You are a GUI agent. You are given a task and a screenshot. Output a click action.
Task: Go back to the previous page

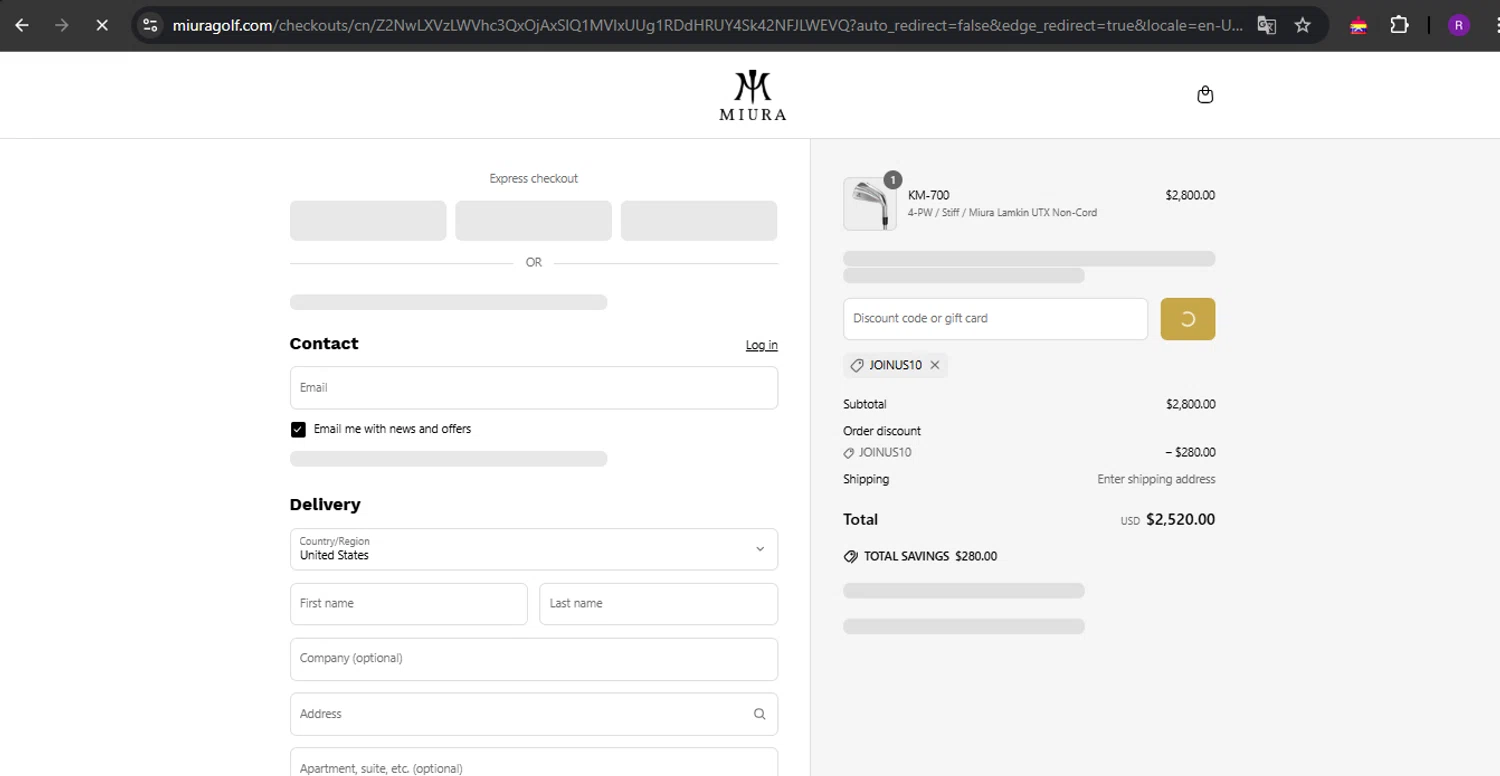click(22, 25)
